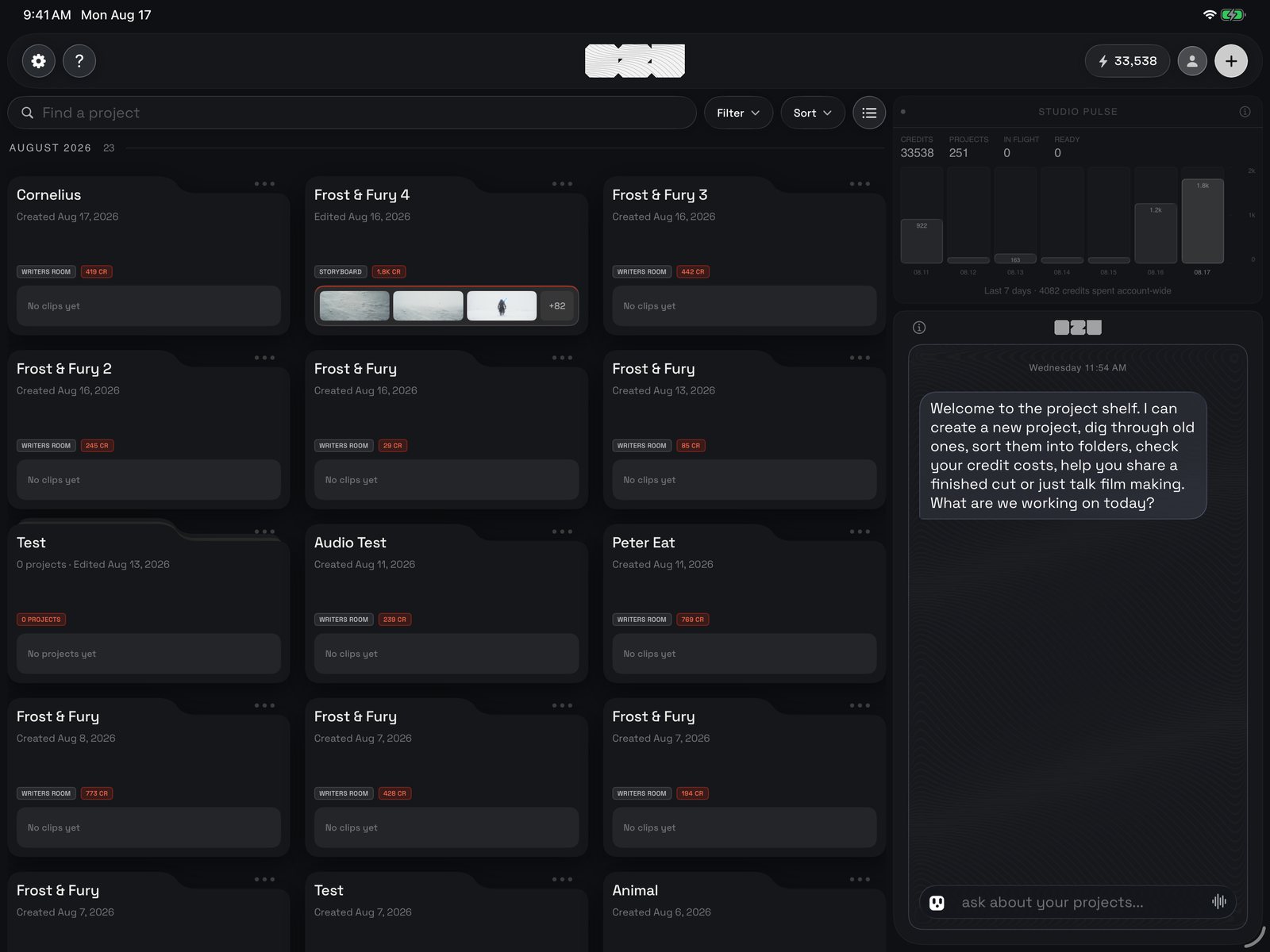Click the 419 CR credit badge

97,271
